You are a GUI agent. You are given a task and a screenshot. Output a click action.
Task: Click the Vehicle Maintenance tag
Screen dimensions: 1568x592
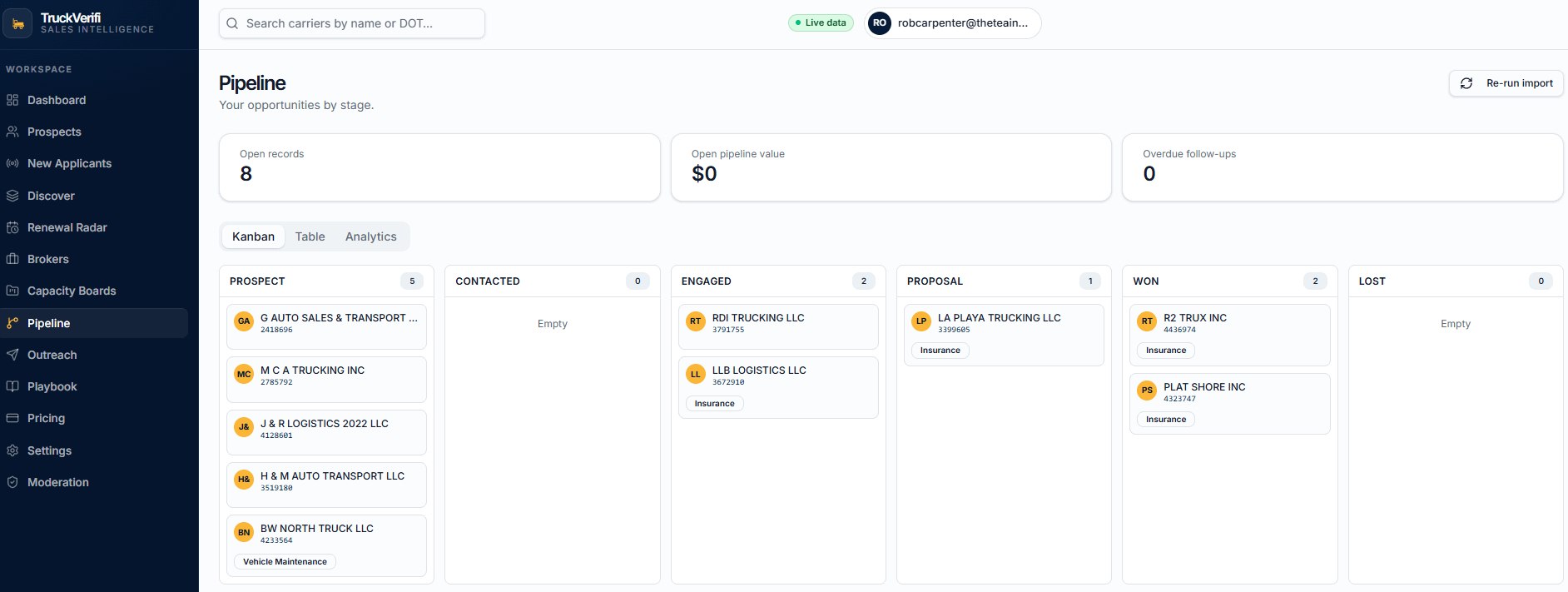tap(285, 562)
